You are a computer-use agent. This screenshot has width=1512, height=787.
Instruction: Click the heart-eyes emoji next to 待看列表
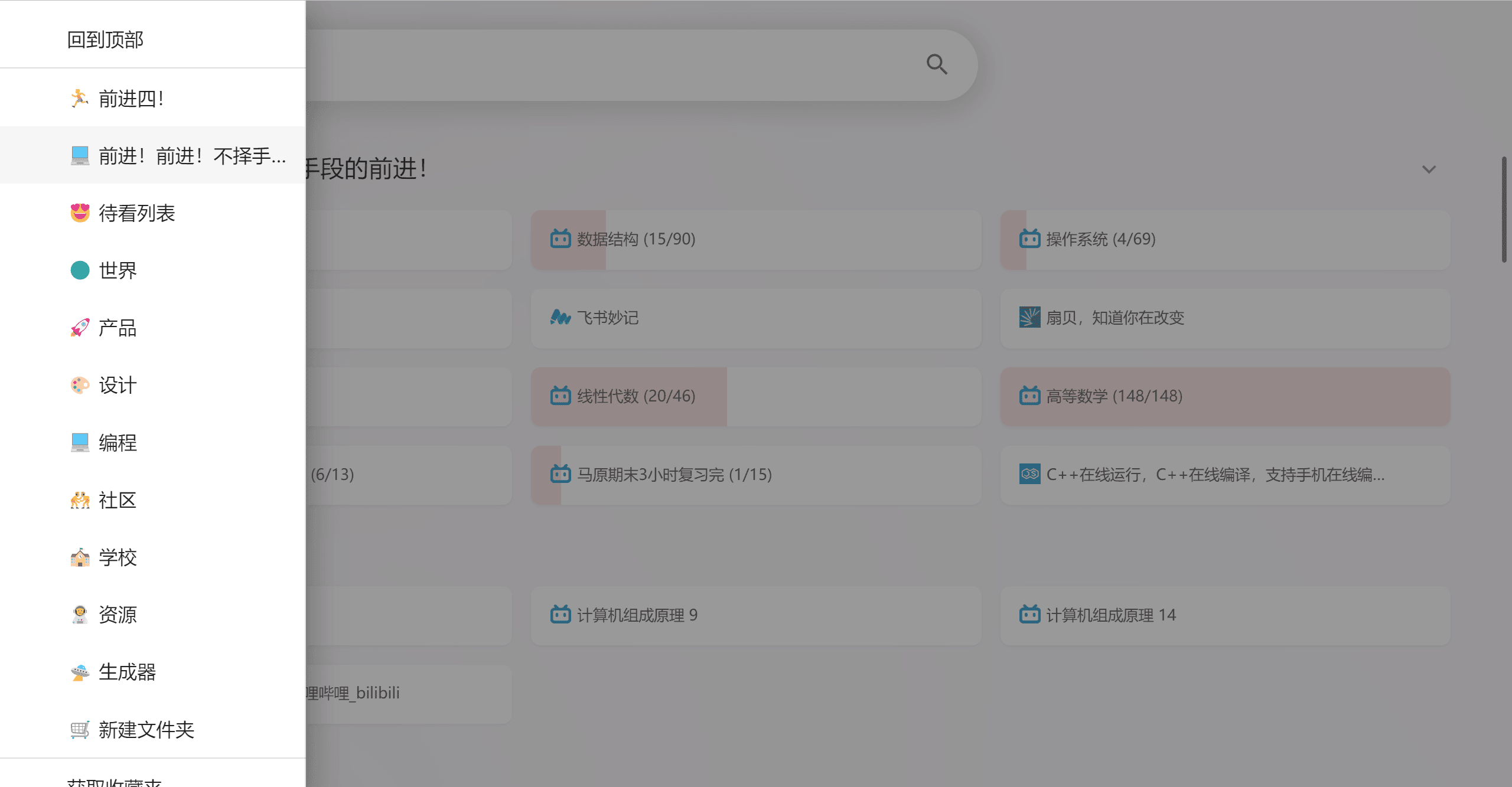tap(80, 213)
